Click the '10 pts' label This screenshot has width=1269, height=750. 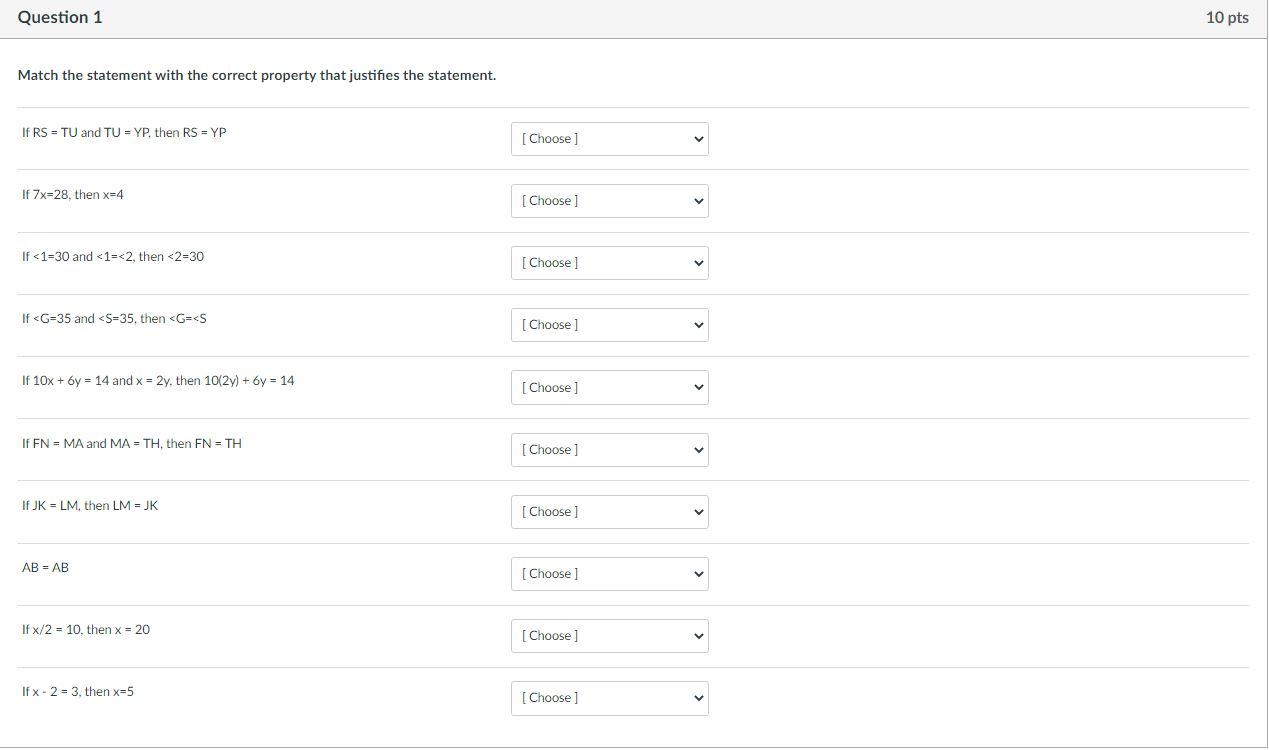click(x=1227, y=17)
